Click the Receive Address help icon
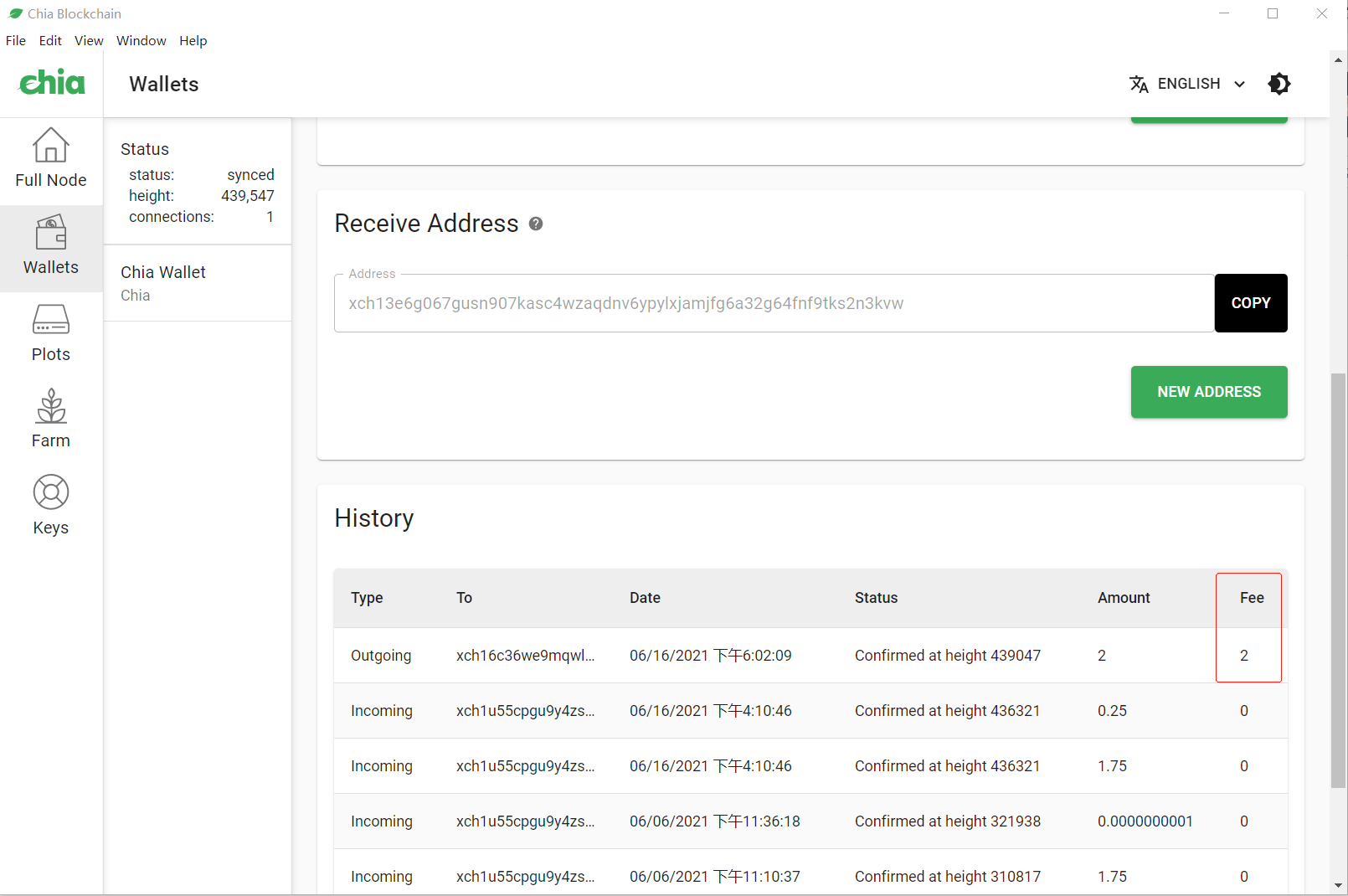1348x896 pixels. pos(536,224)
